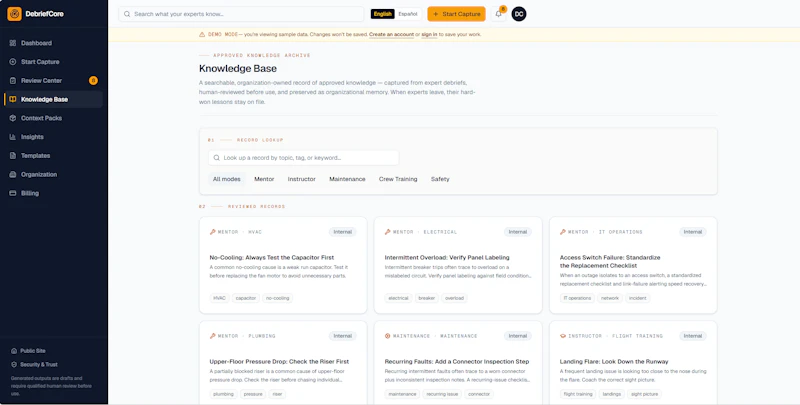Click the Security & Trust shield icon
This screenshot has height=405, width=800.
point(14,365)
